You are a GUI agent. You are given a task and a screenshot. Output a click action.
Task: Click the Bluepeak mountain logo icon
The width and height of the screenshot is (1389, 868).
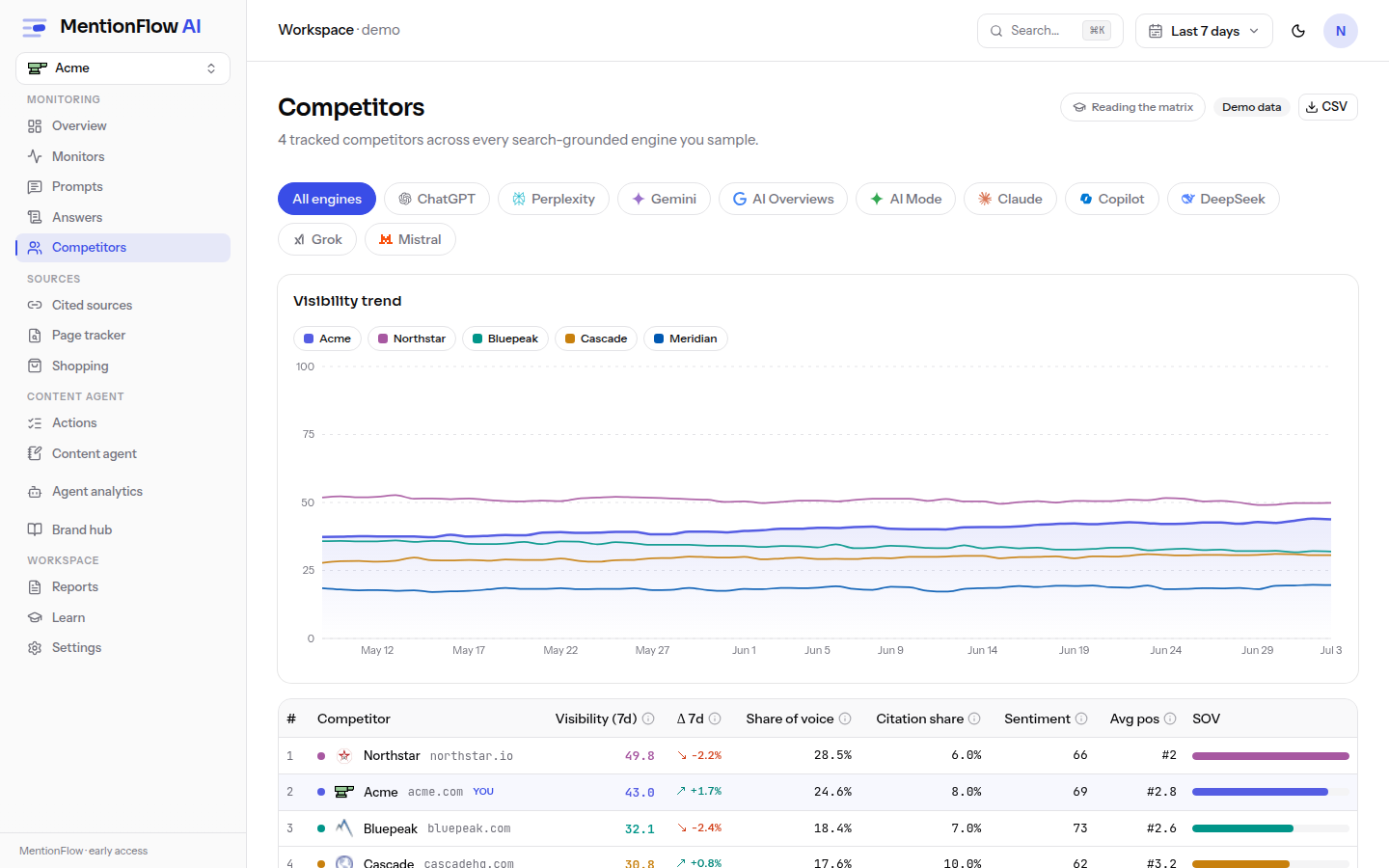point(344,827)
